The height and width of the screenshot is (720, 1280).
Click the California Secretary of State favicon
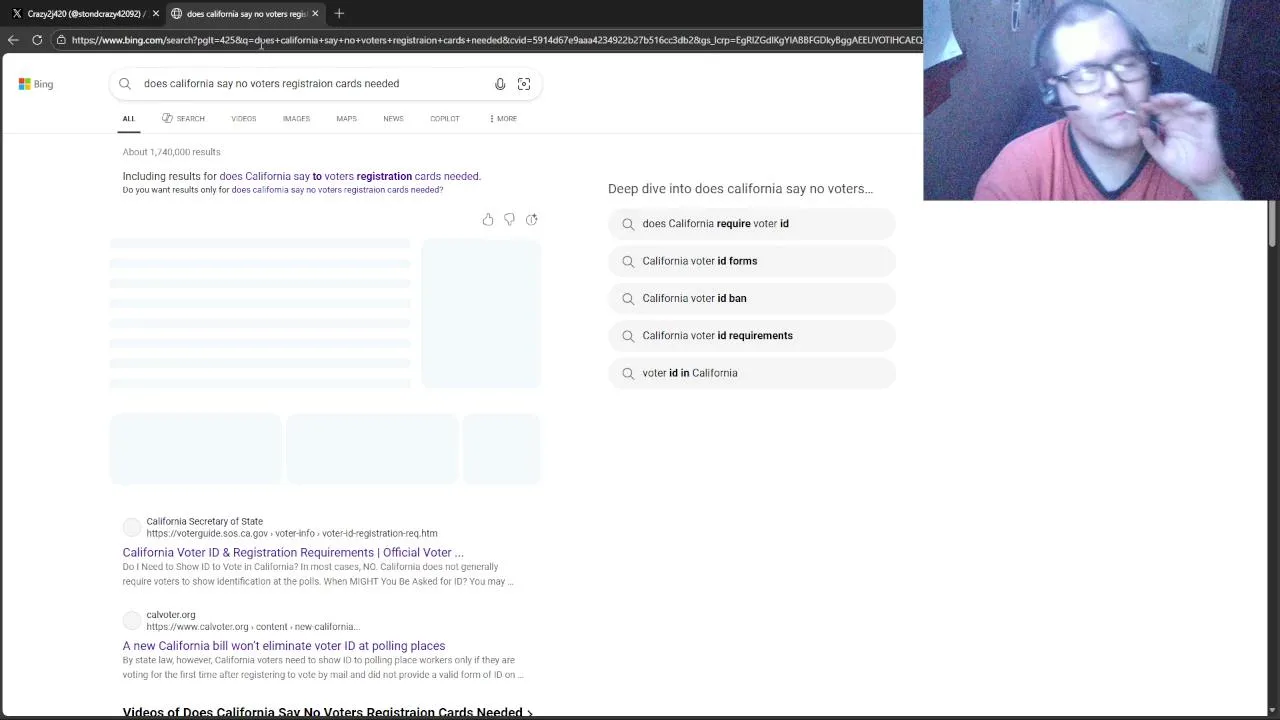[x=132, y=527]
